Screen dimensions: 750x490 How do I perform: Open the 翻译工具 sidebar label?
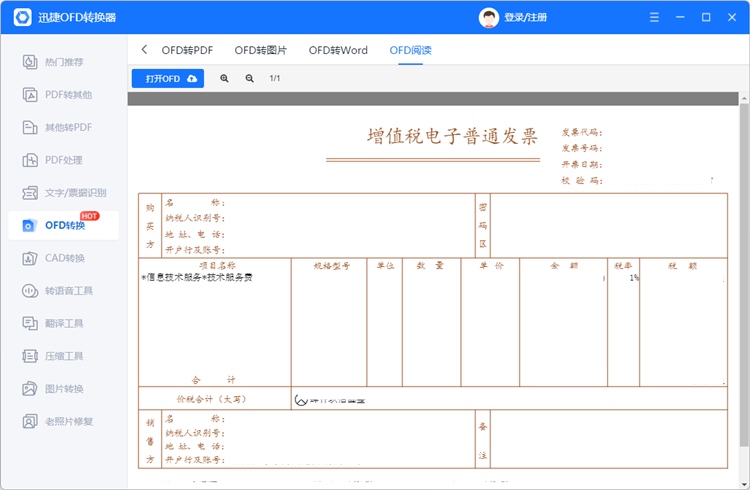(x=64, y=323)
